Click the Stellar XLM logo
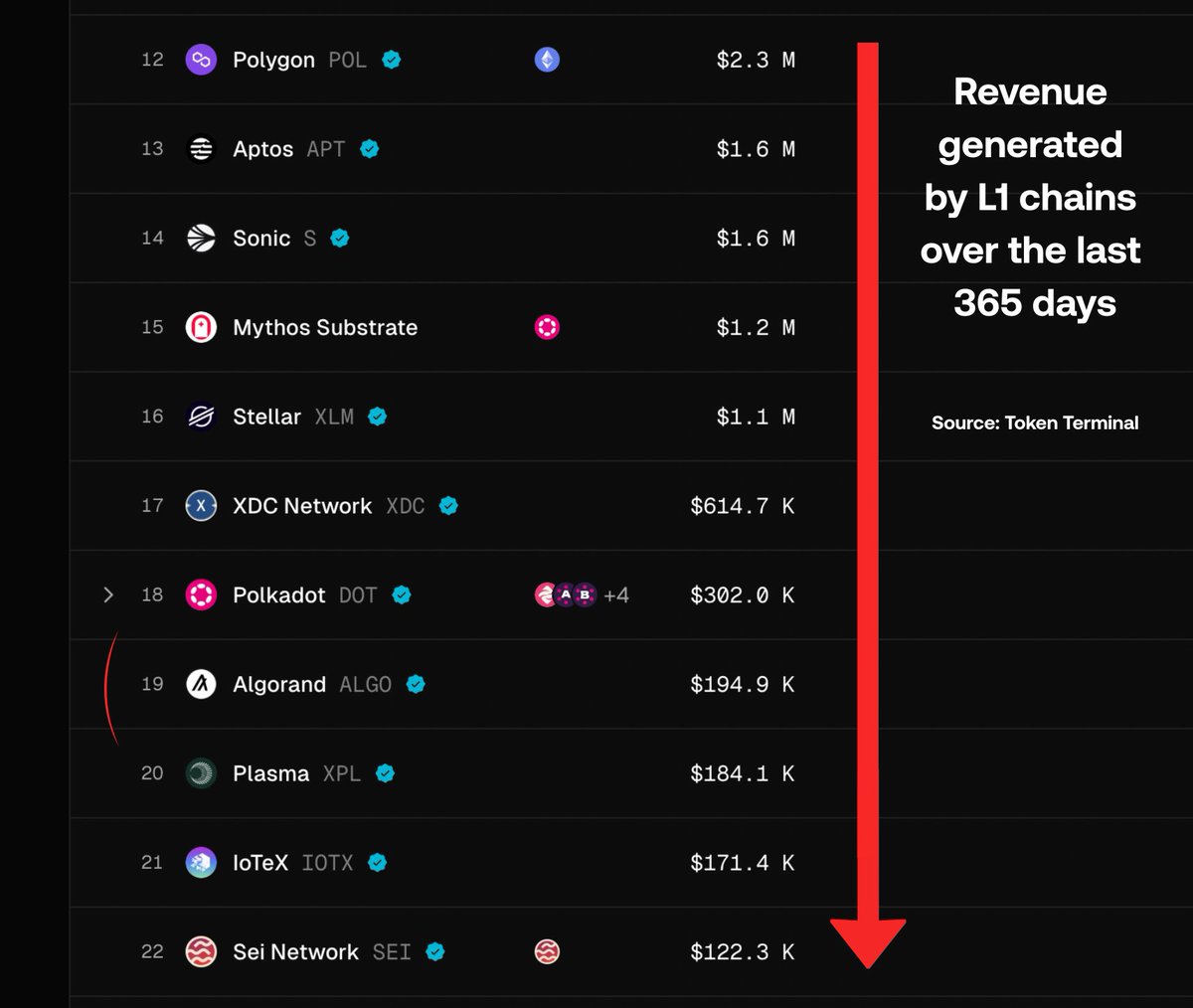 200,417
